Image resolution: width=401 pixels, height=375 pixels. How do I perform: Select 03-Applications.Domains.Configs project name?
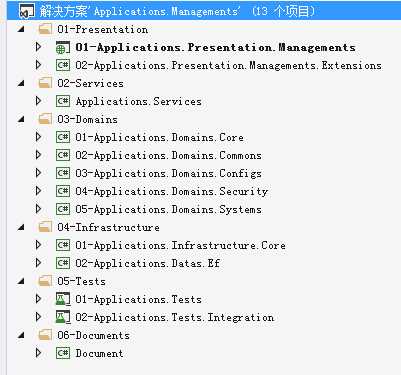click(168, 173)
